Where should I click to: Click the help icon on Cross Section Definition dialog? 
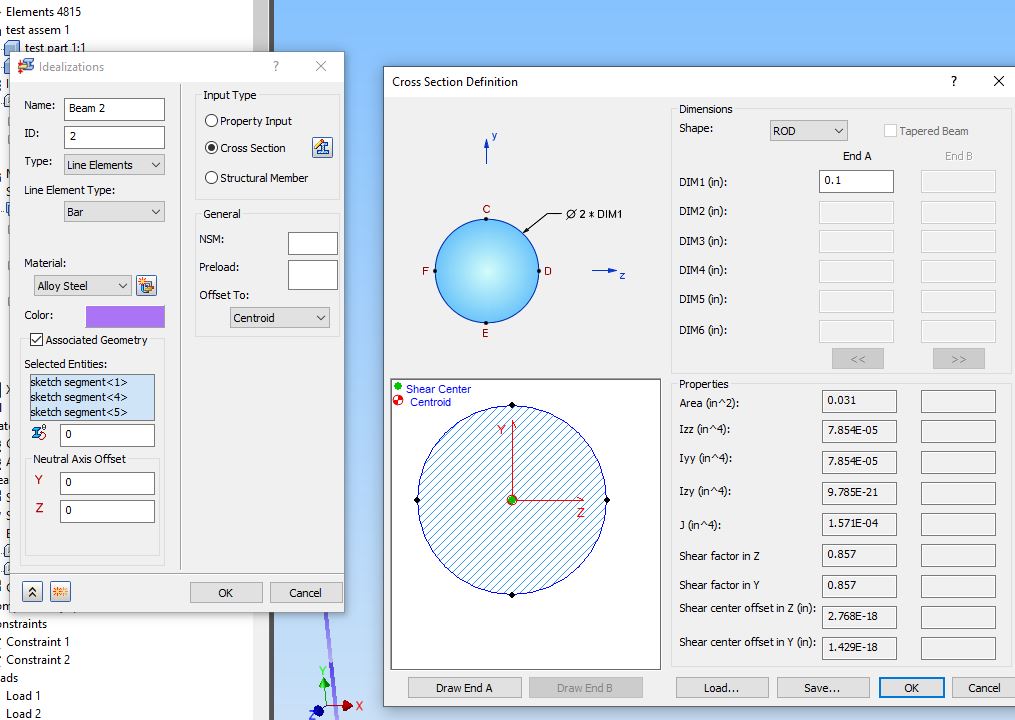(x=953, y=81)
